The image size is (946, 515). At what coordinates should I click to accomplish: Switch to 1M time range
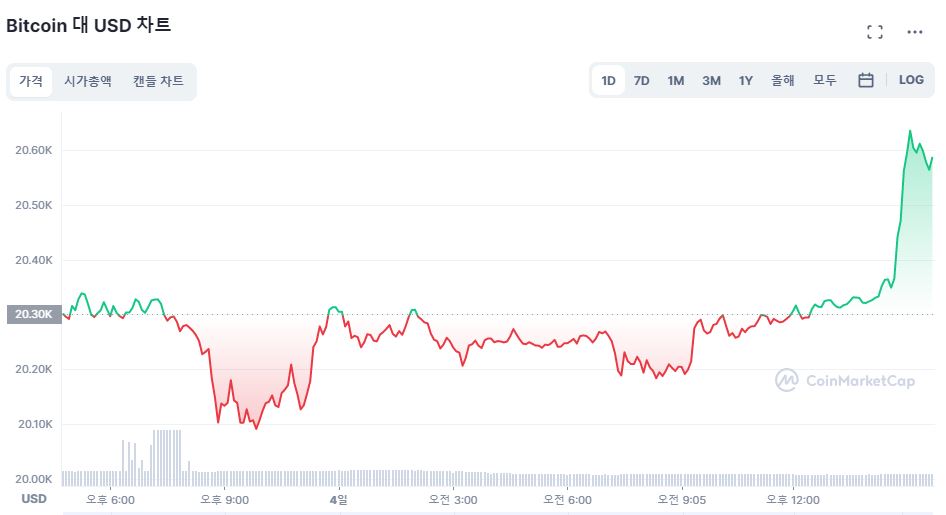click(676, 81)
